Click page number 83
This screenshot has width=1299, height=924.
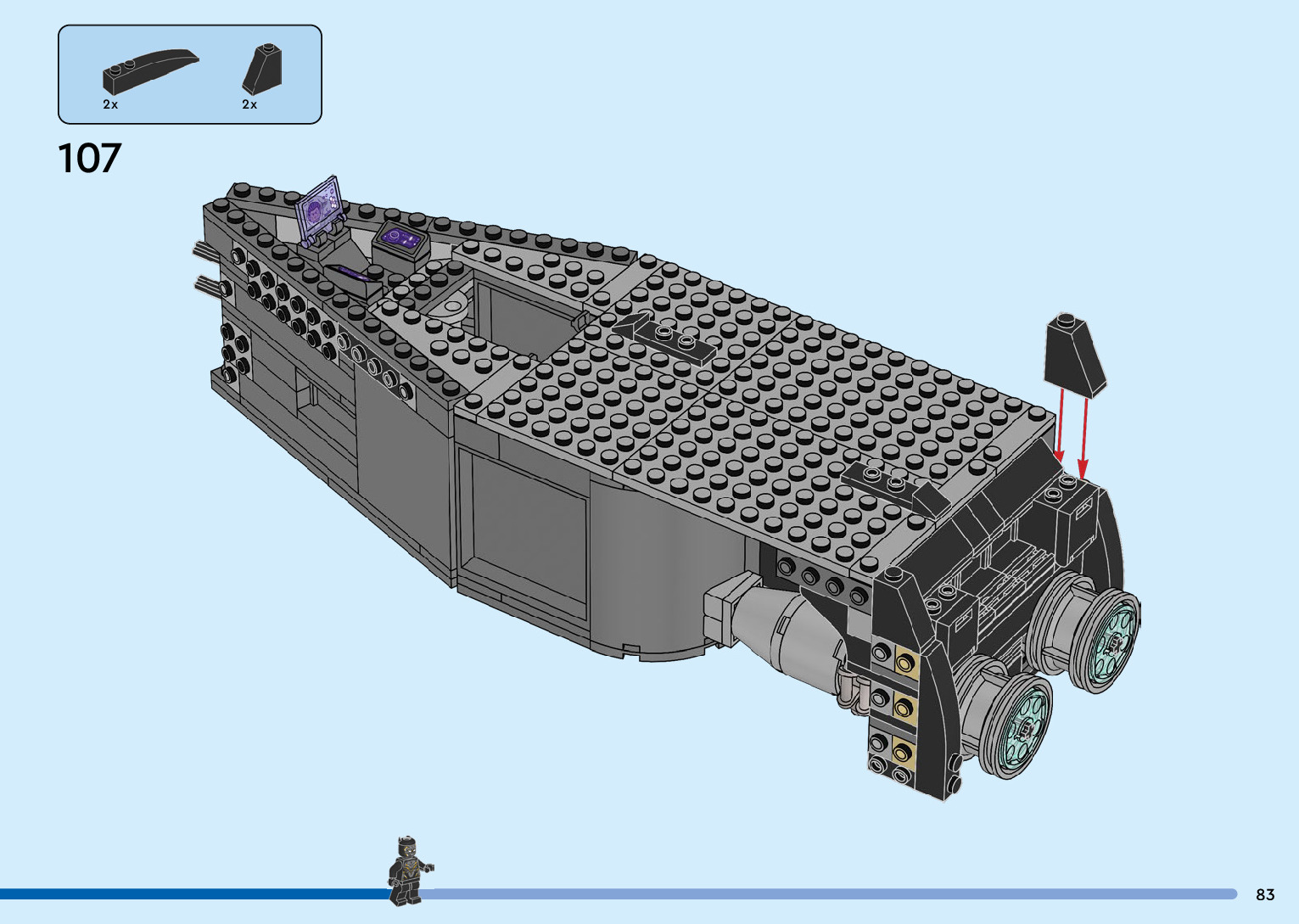[1264, 894]
